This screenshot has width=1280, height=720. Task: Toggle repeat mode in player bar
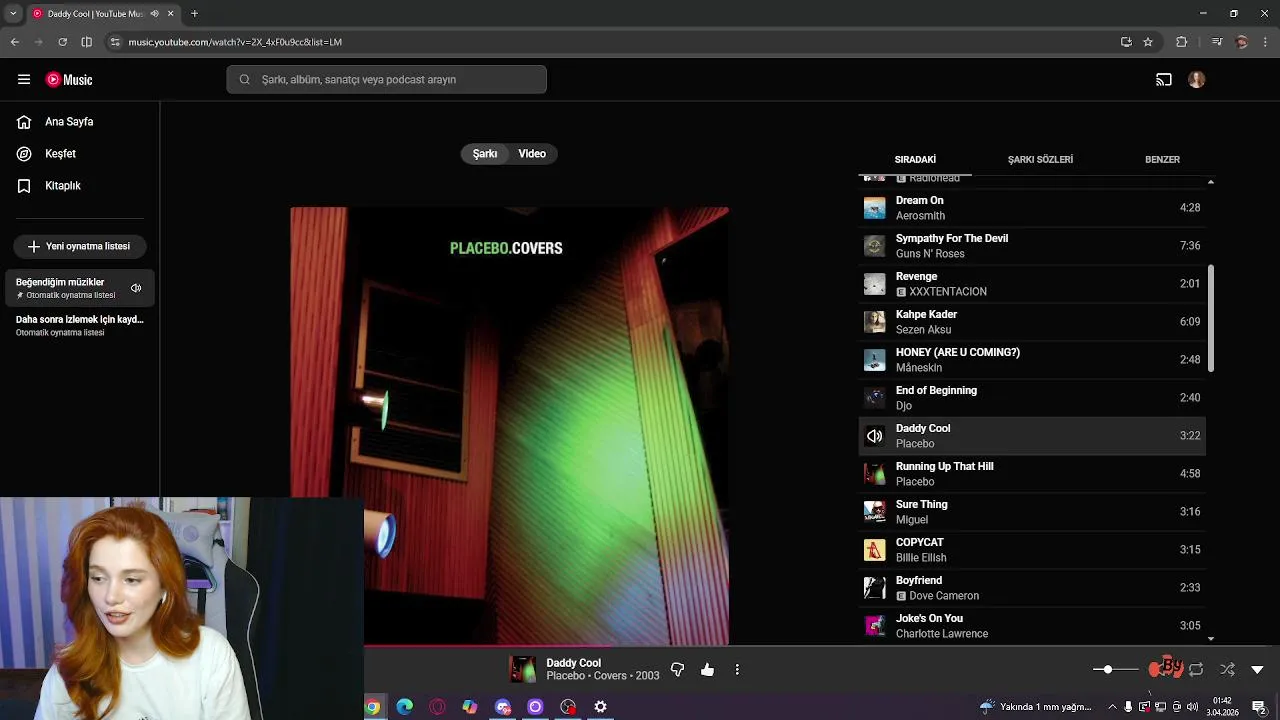pyautogui.click(x=1196, y=669)
